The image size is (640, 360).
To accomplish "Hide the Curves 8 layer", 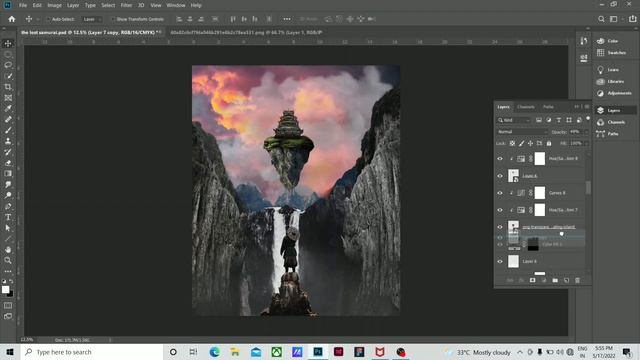I will click(x=500, y=193).
